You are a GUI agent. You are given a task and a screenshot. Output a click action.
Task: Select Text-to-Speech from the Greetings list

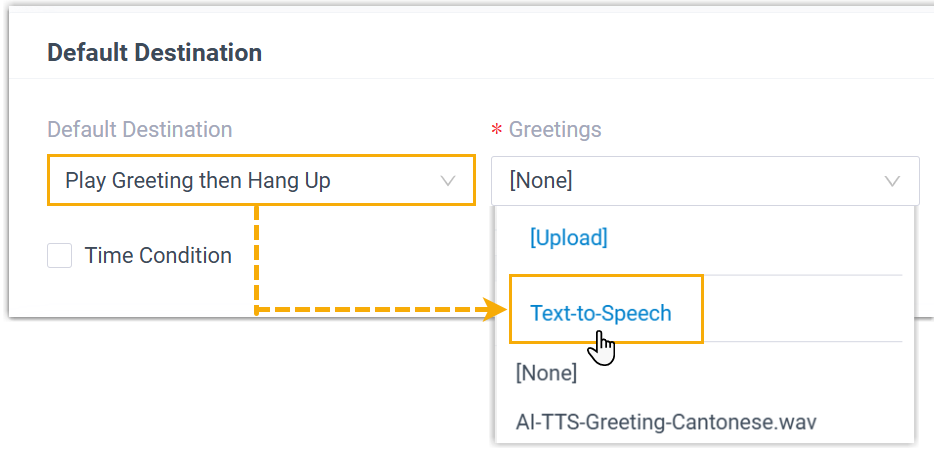pos(601,313)
